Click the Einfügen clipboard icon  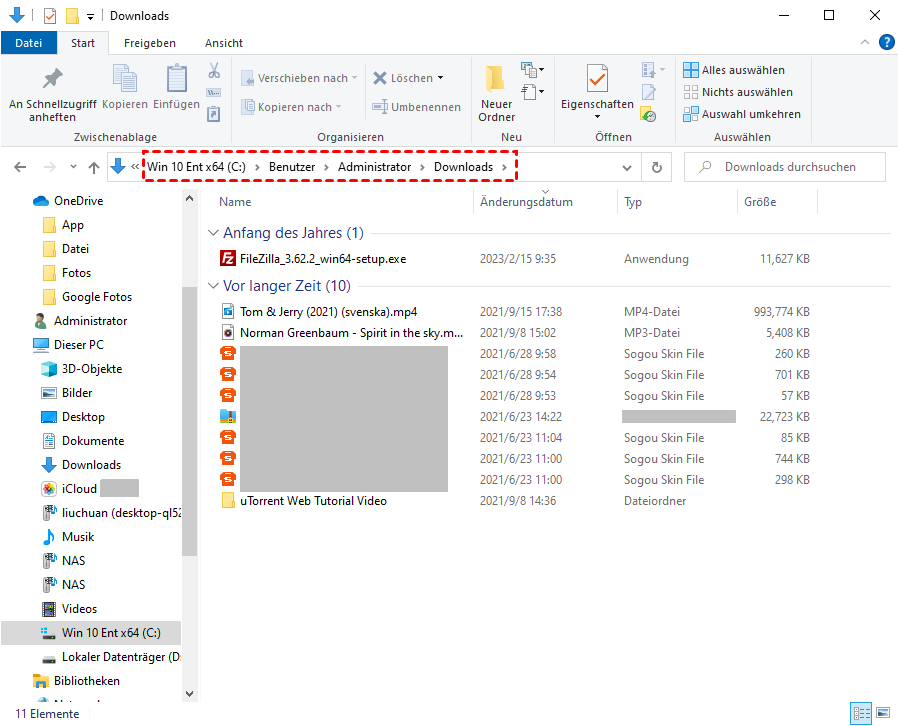pyautogui.click(x=176, y=87)
